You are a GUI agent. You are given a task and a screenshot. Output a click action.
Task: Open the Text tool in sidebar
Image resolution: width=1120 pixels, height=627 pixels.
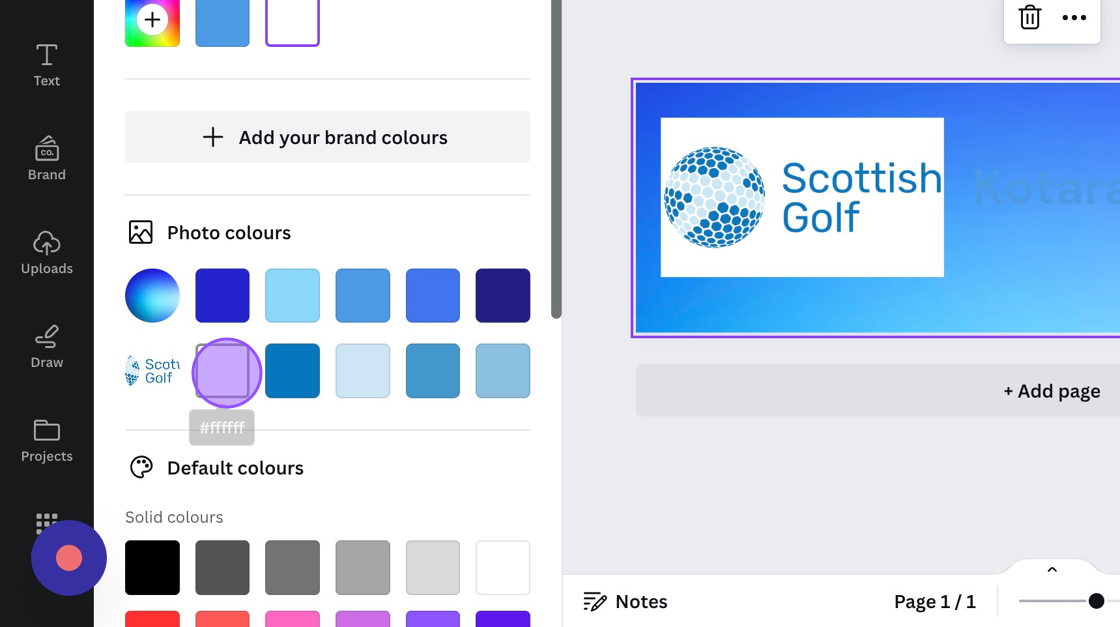tap(46, 65)
